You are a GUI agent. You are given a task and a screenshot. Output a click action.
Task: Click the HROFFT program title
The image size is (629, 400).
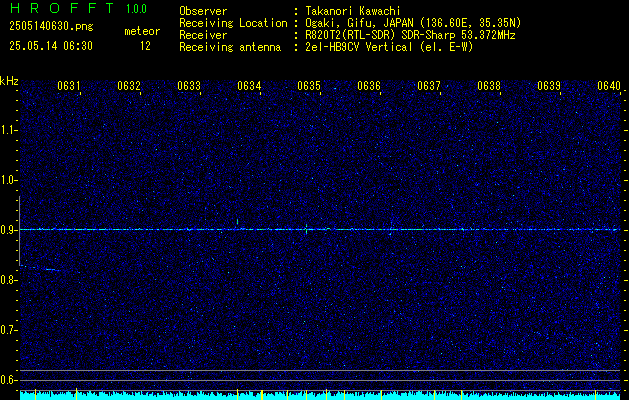click(62, 8)
